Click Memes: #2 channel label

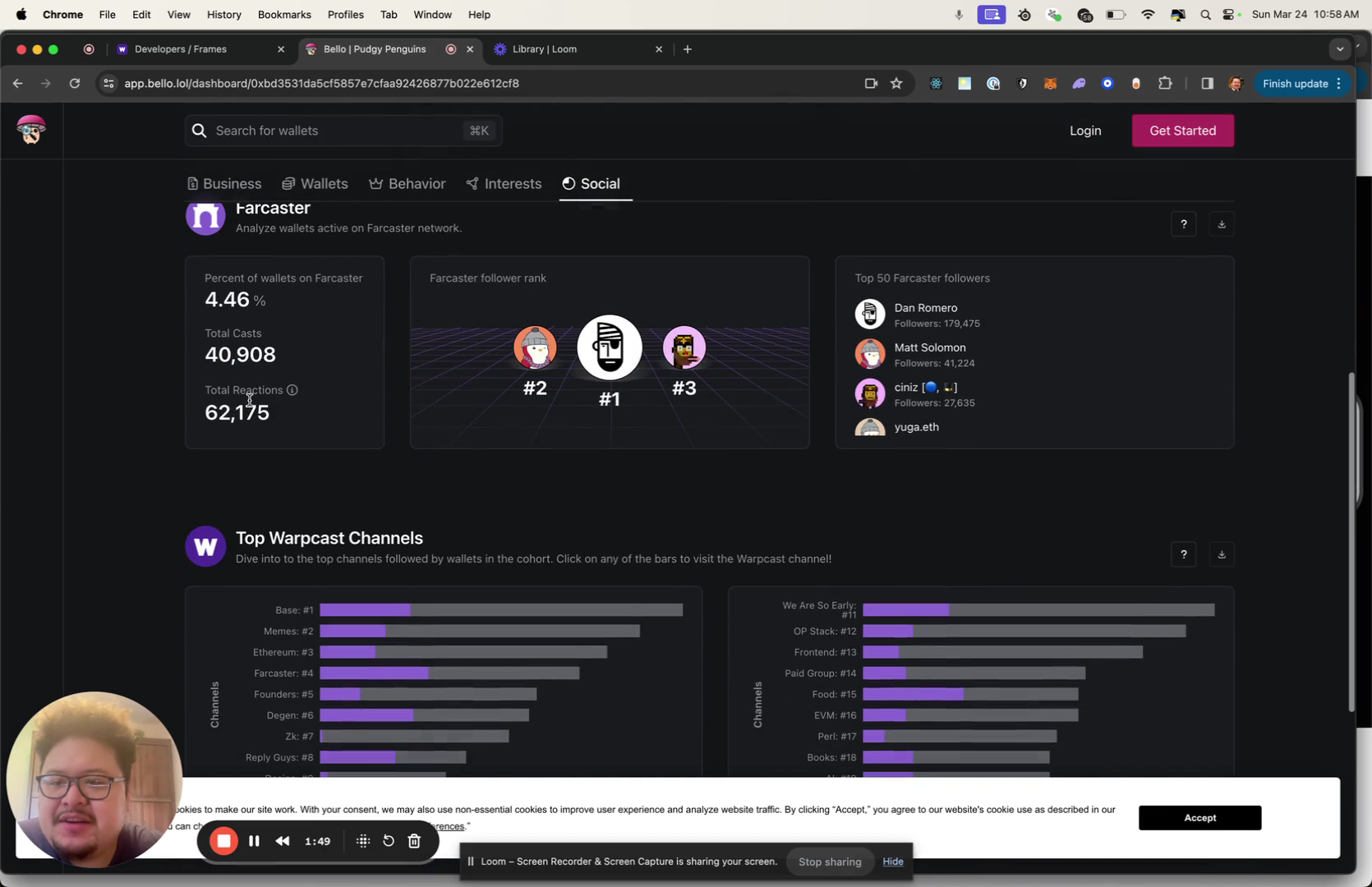(x=288, y=632)
